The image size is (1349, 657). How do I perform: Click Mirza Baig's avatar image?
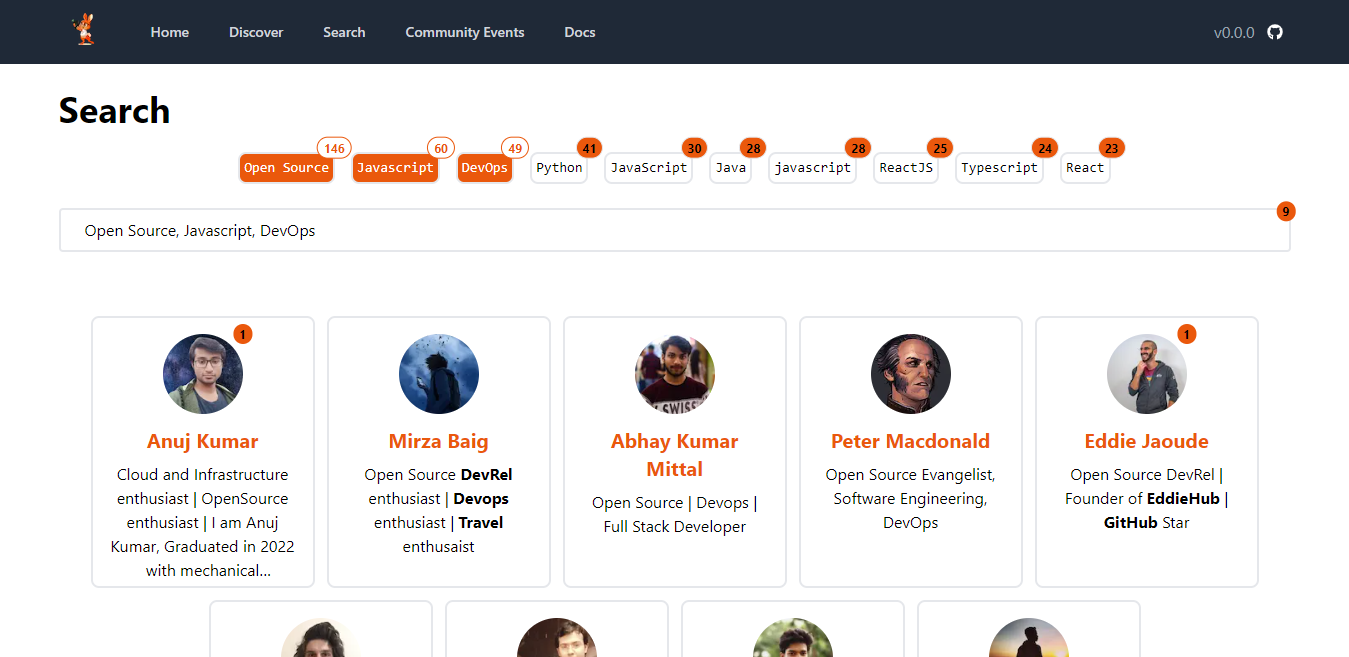[x=439, y=374]
